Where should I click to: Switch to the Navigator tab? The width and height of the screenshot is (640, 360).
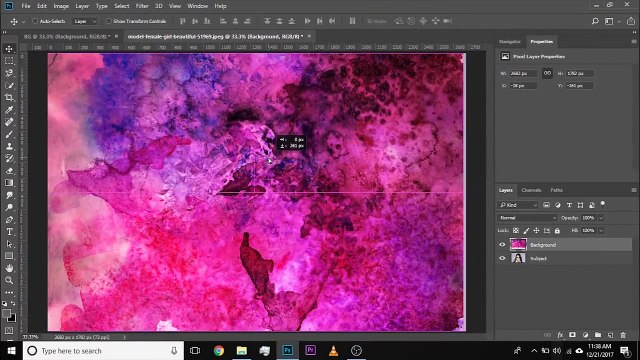click(510, 42)
